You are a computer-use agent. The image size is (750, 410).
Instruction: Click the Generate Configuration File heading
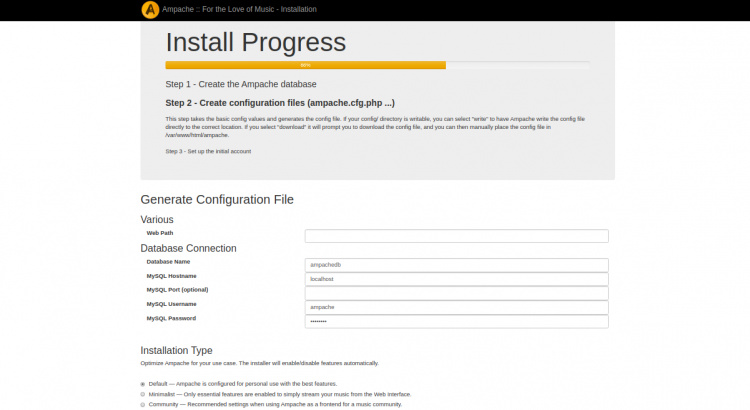[x=217, y=199]
